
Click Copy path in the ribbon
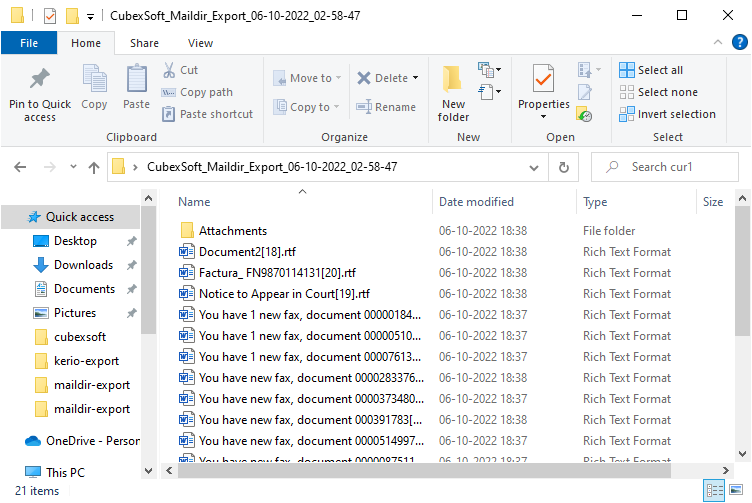pos(197,92)
